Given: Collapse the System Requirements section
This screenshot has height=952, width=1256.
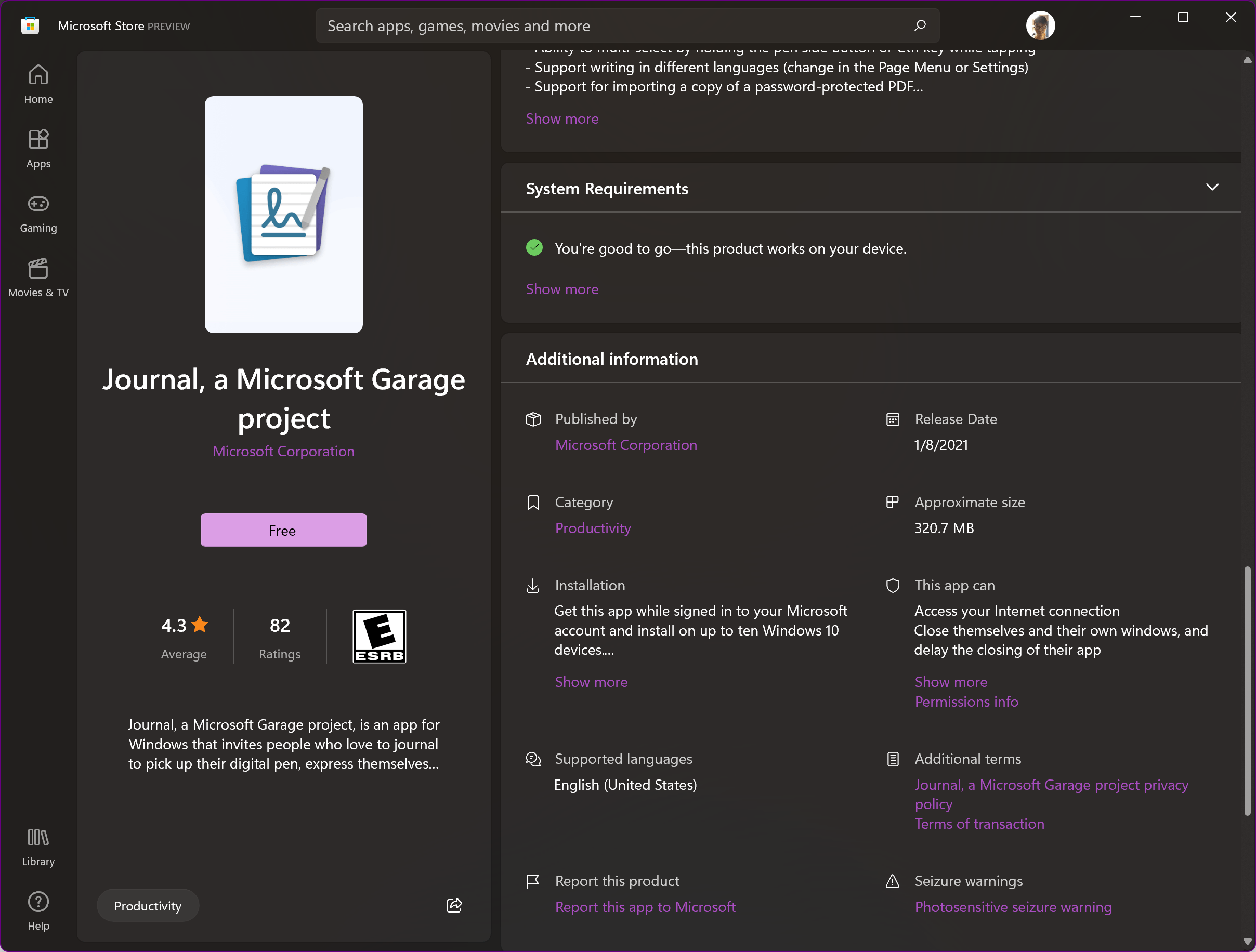Looking at the screenshot, I should tap(1212, 188).
